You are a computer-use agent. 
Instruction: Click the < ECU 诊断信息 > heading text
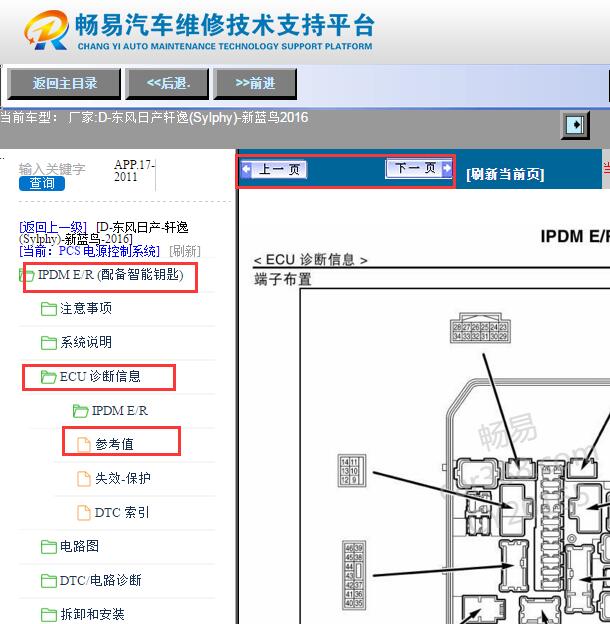point(310,260)
